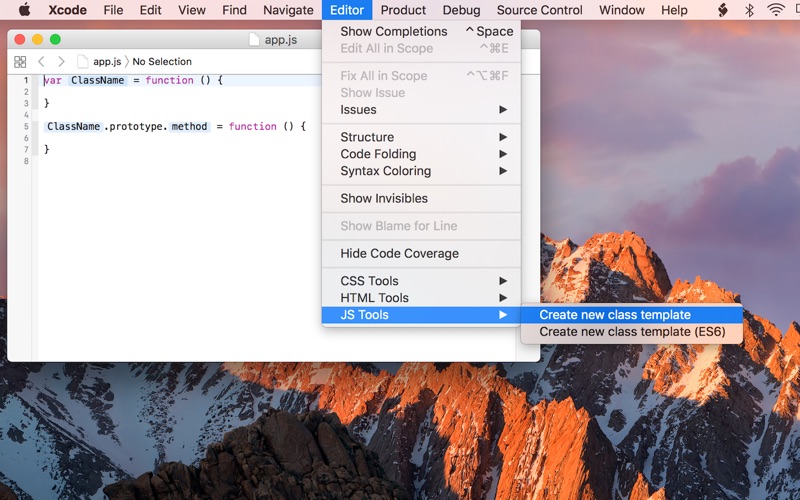Click line number 8 in the gutter
Viewport: 800px width, 500px height.
point(26,161)
